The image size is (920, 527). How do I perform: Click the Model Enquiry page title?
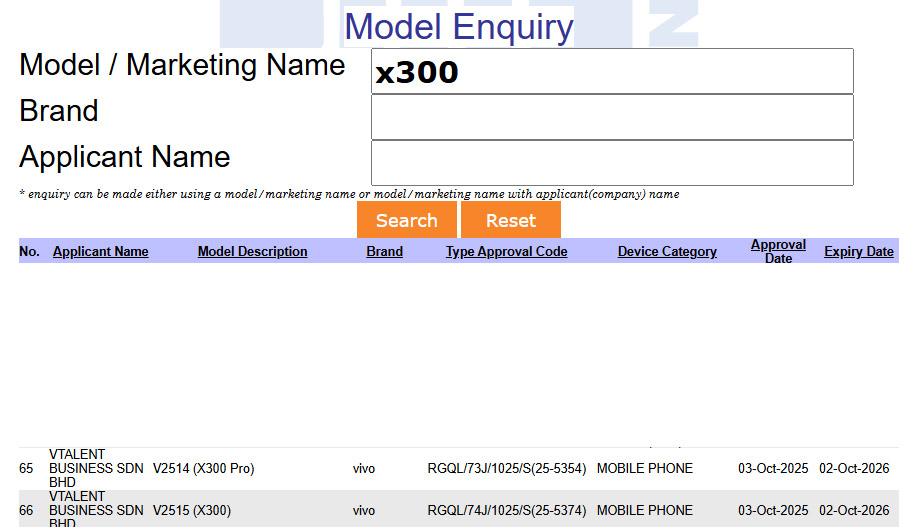click(x=459, y=27)
